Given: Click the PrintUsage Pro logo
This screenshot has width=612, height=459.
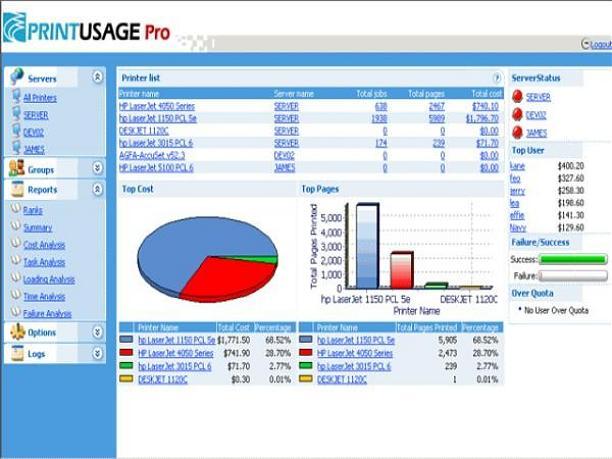Looking at the screenshot, I should pyautogui.click(x=87, y=27).
